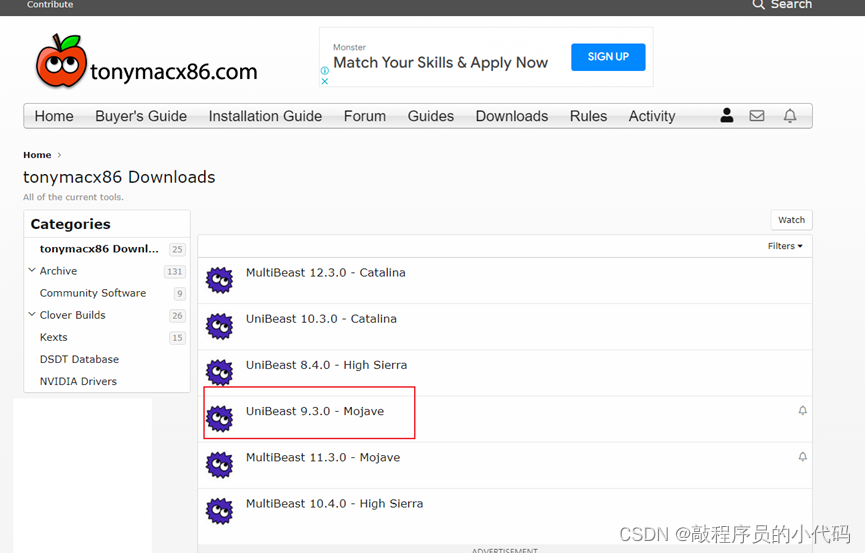Click the 15 count beside Kexts
Image resolution: width=865 pixels, height=553 pixels.
(x=177, y=338)
